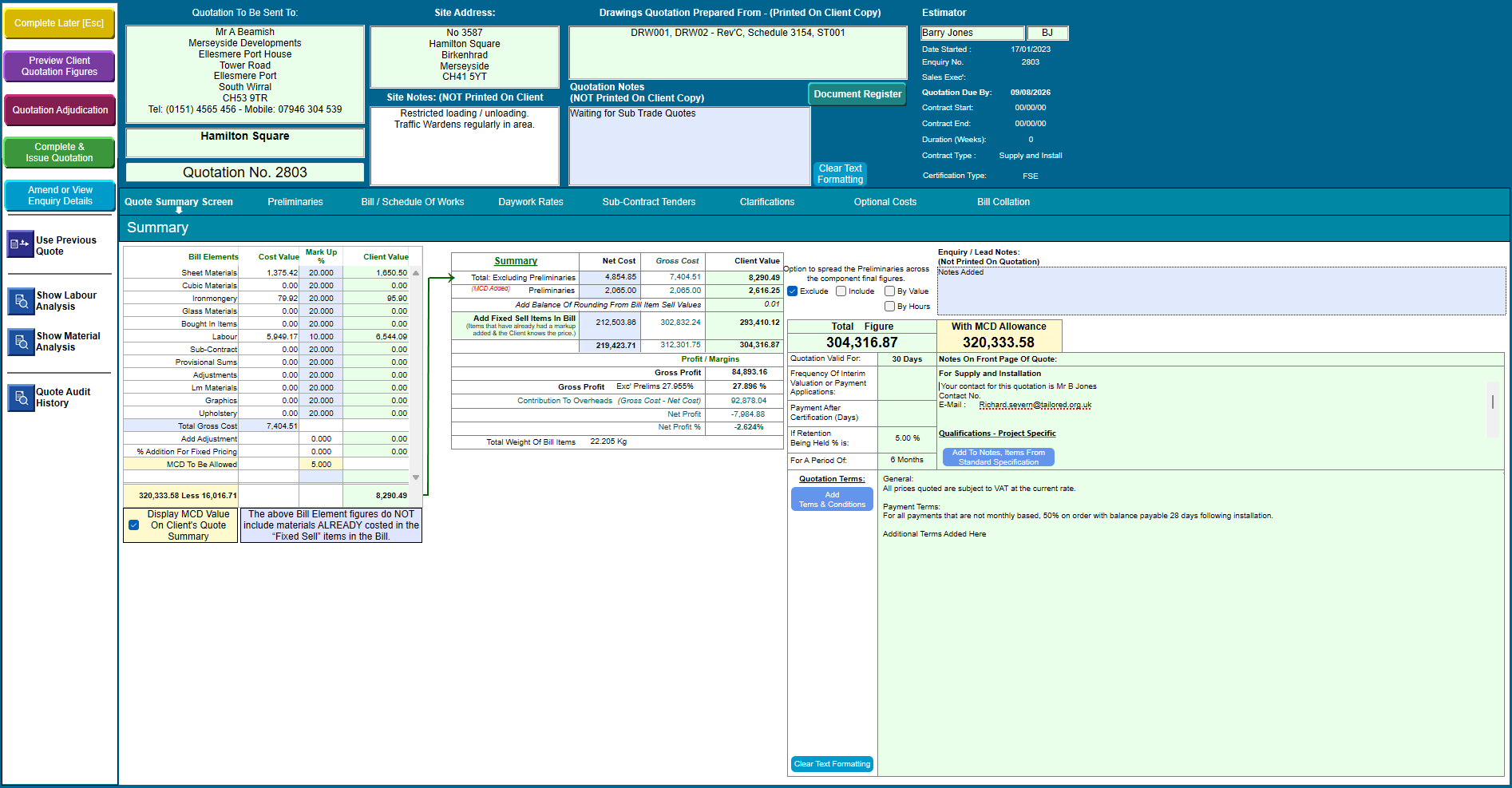Open the Sub-Contract Tenders tab
The width and height of the screenshot is (1512, 788).
[x=649, y=202]
